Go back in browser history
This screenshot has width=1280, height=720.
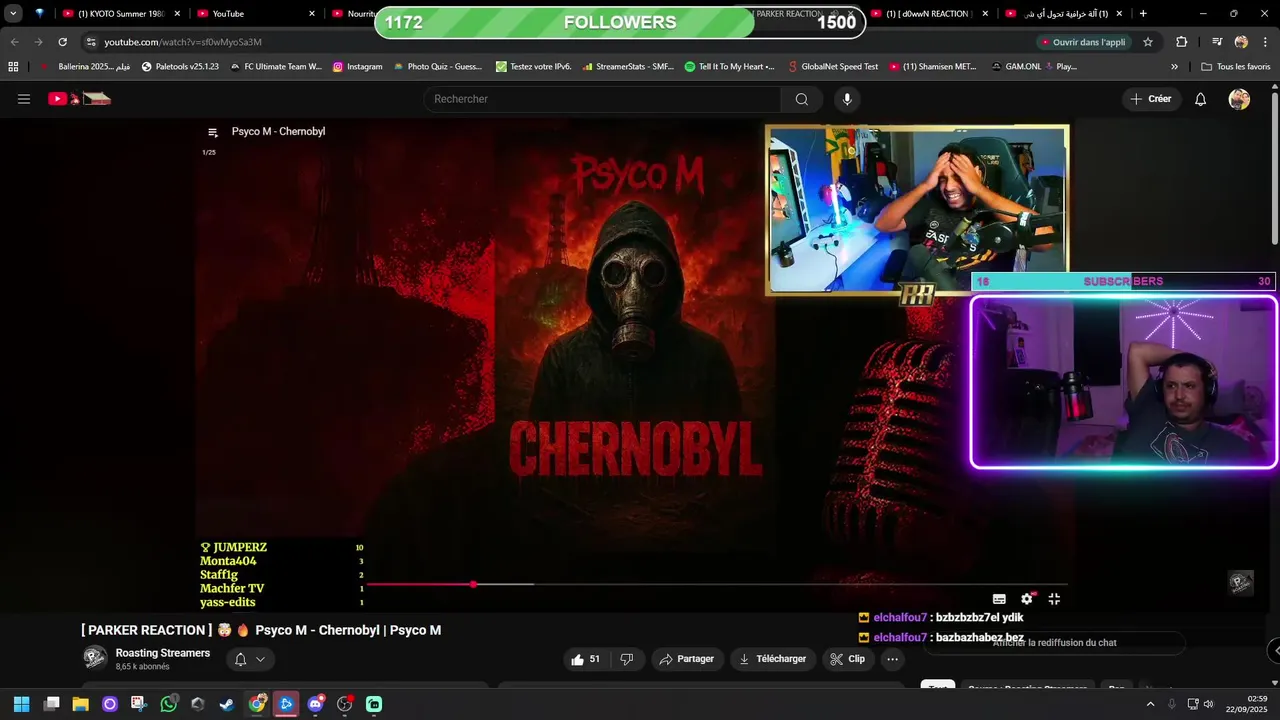point(14,42)
